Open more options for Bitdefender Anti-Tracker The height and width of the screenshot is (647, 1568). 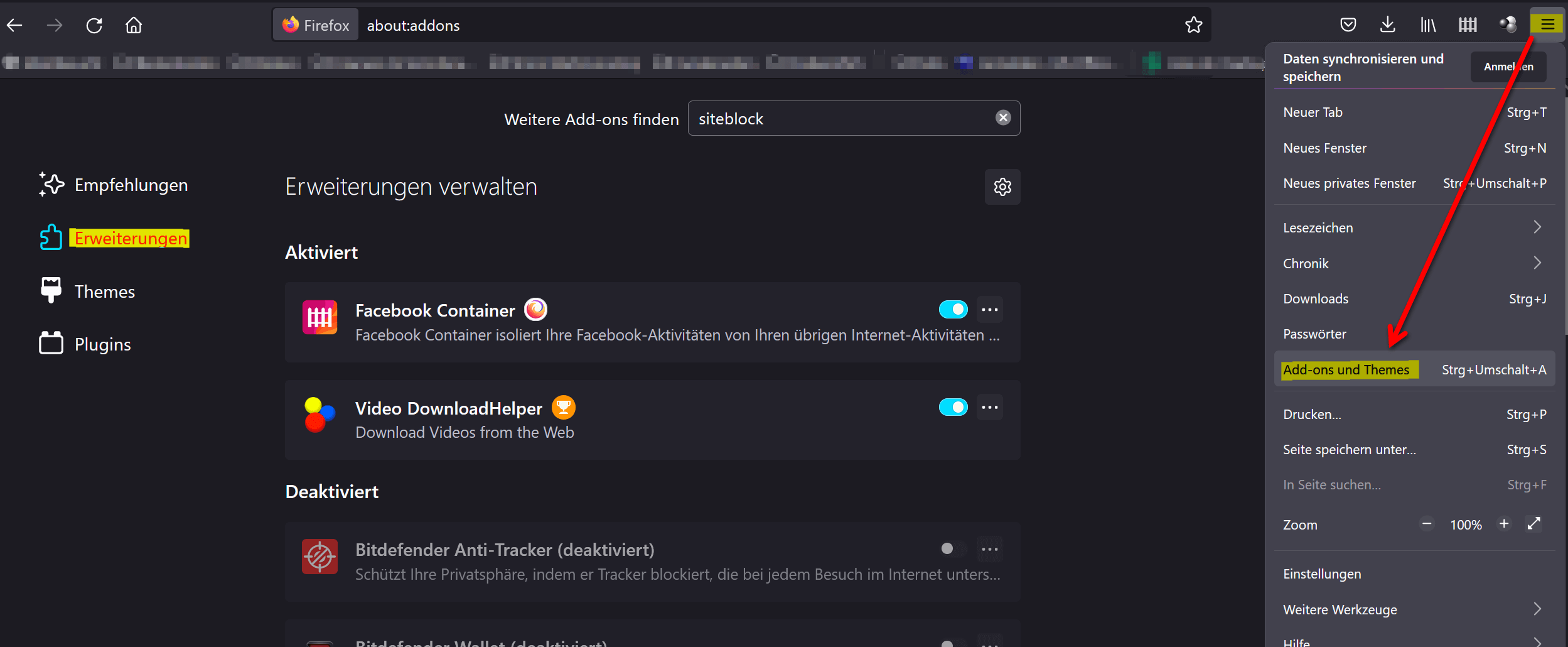tap(990, 550)
